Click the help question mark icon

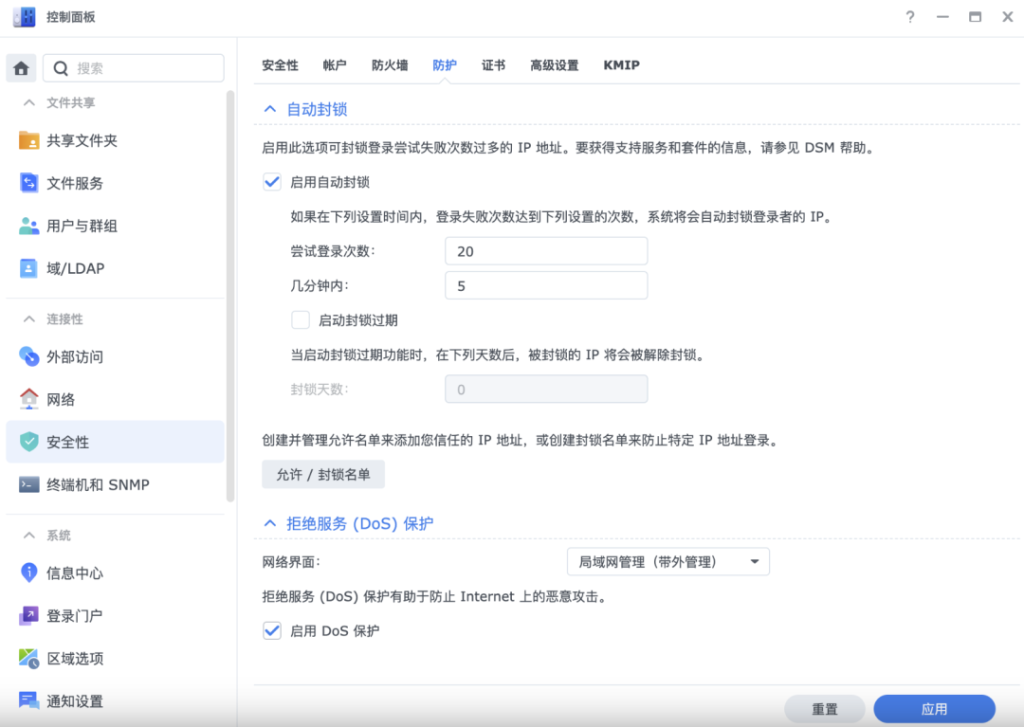[x=910, y=17]
